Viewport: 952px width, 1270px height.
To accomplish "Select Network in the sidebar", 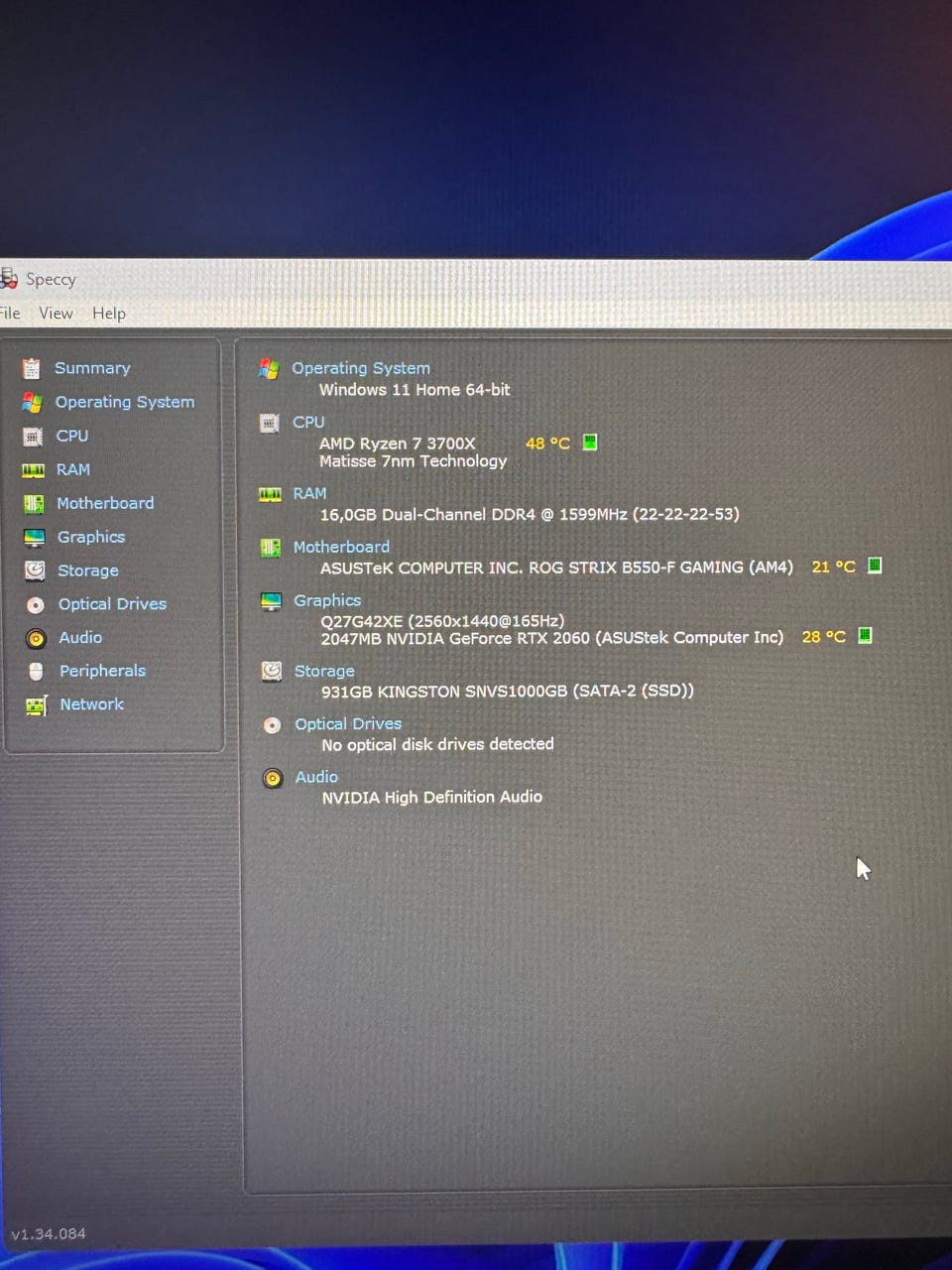I will coord(92,704).
